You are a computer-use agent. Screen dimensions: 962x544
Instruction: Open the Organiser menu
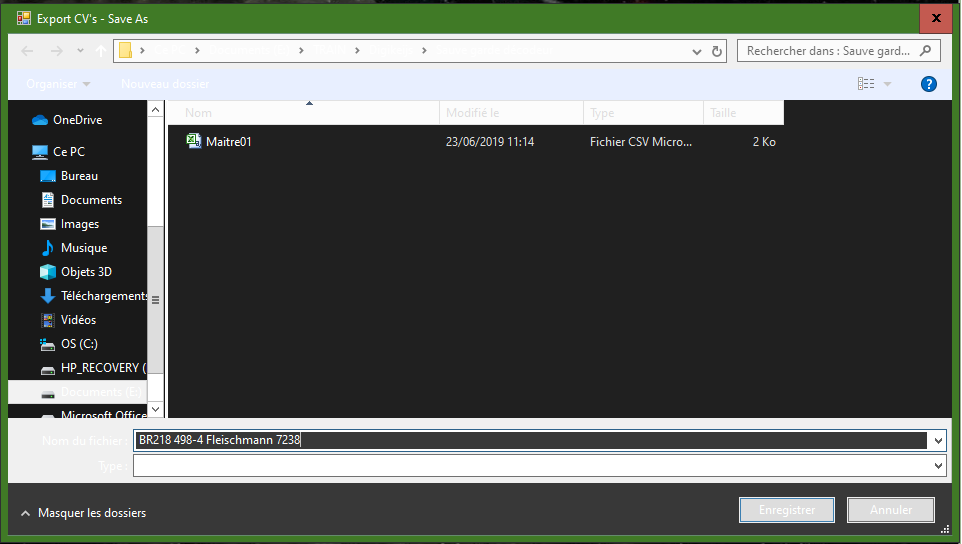tap(58, 84)
